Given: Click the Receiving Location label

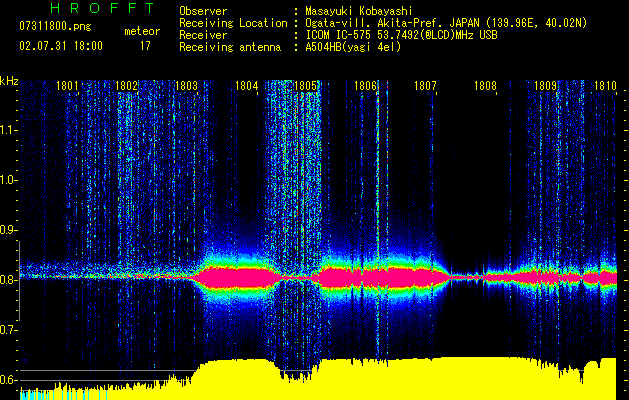Looking at the screenshot, I should (x=233, y=23).
